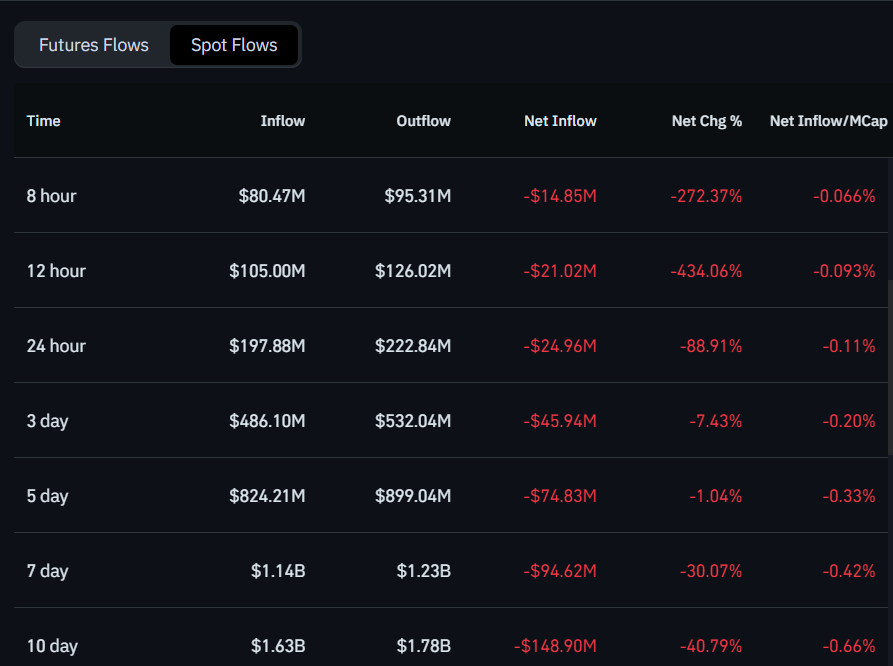Viewport: 893px width, 666px height.
Task: Click the Time column header
Action: 44,121
